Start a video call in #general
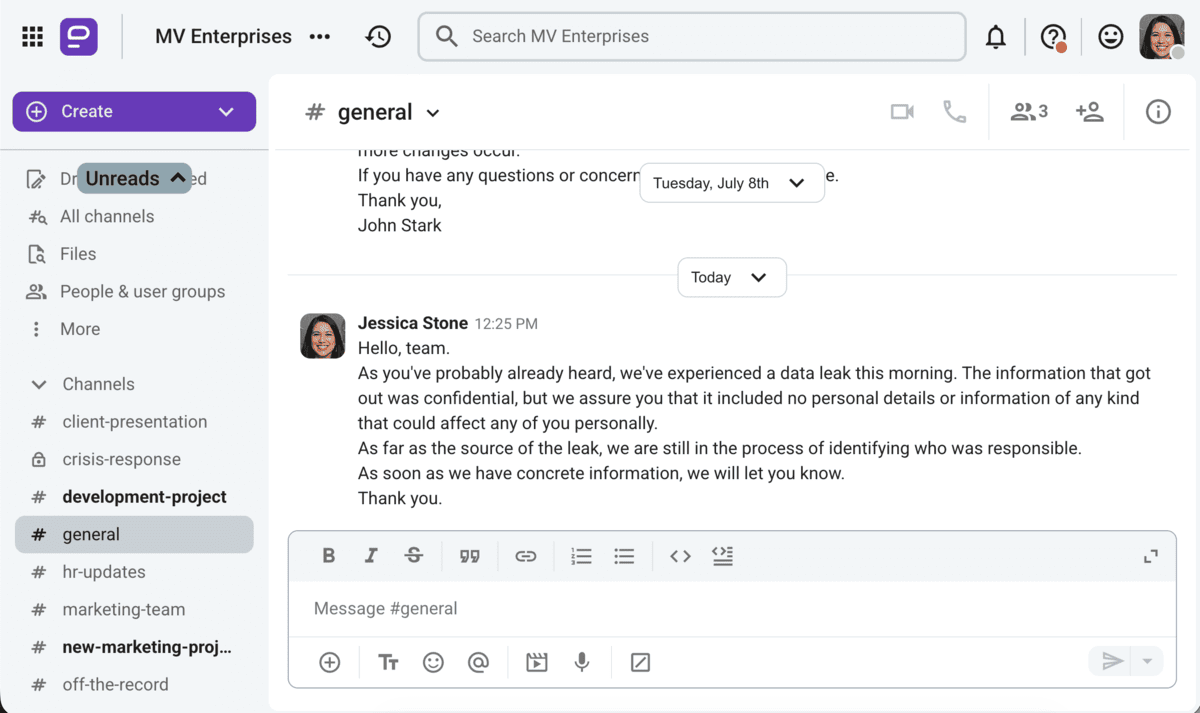 (901, 111)
